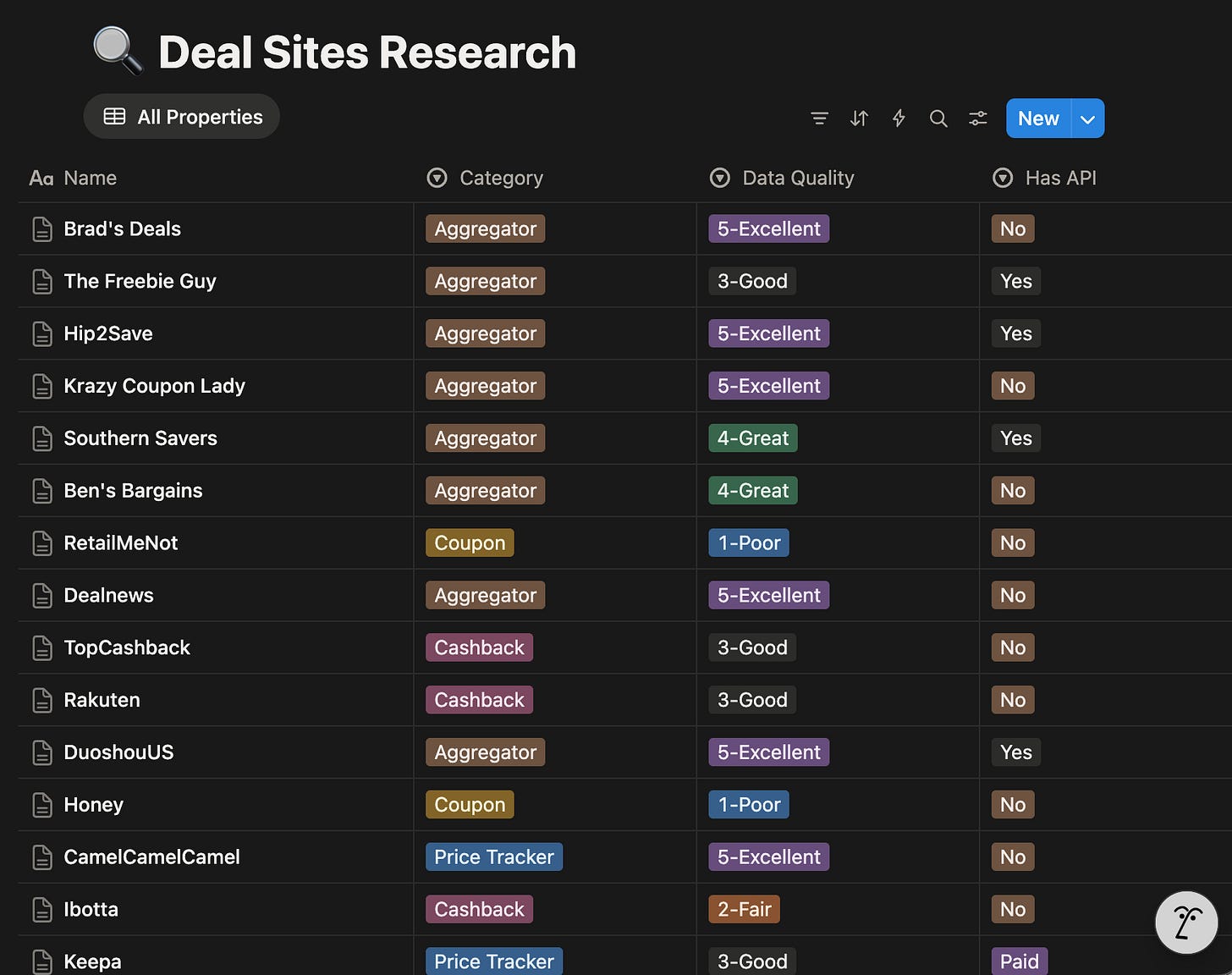Open the page icon for Honey
The height and width of the screenshot is (975, 1232).
pos(42,806)
